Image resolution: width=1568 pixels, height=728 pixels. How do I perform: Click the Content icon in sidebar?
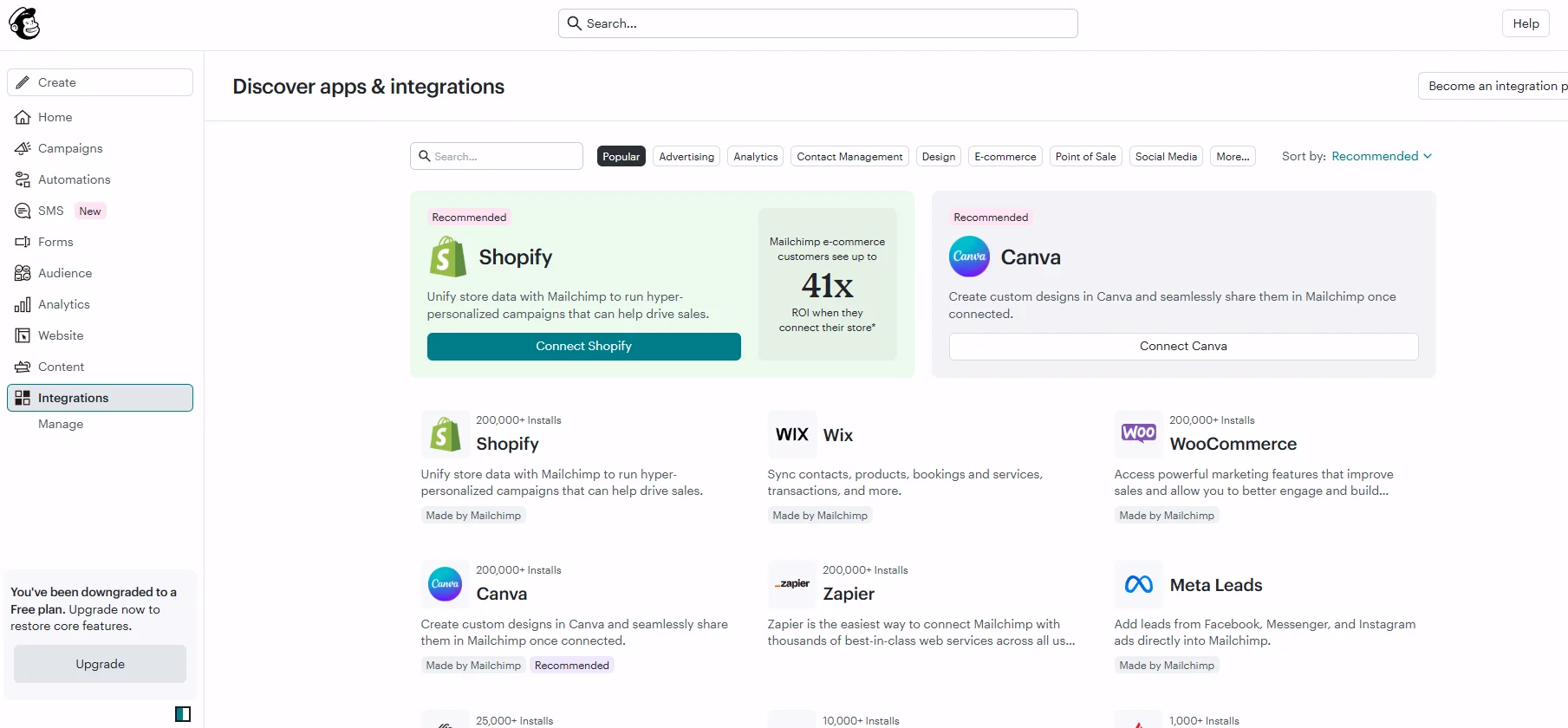[x=23, y=367]
